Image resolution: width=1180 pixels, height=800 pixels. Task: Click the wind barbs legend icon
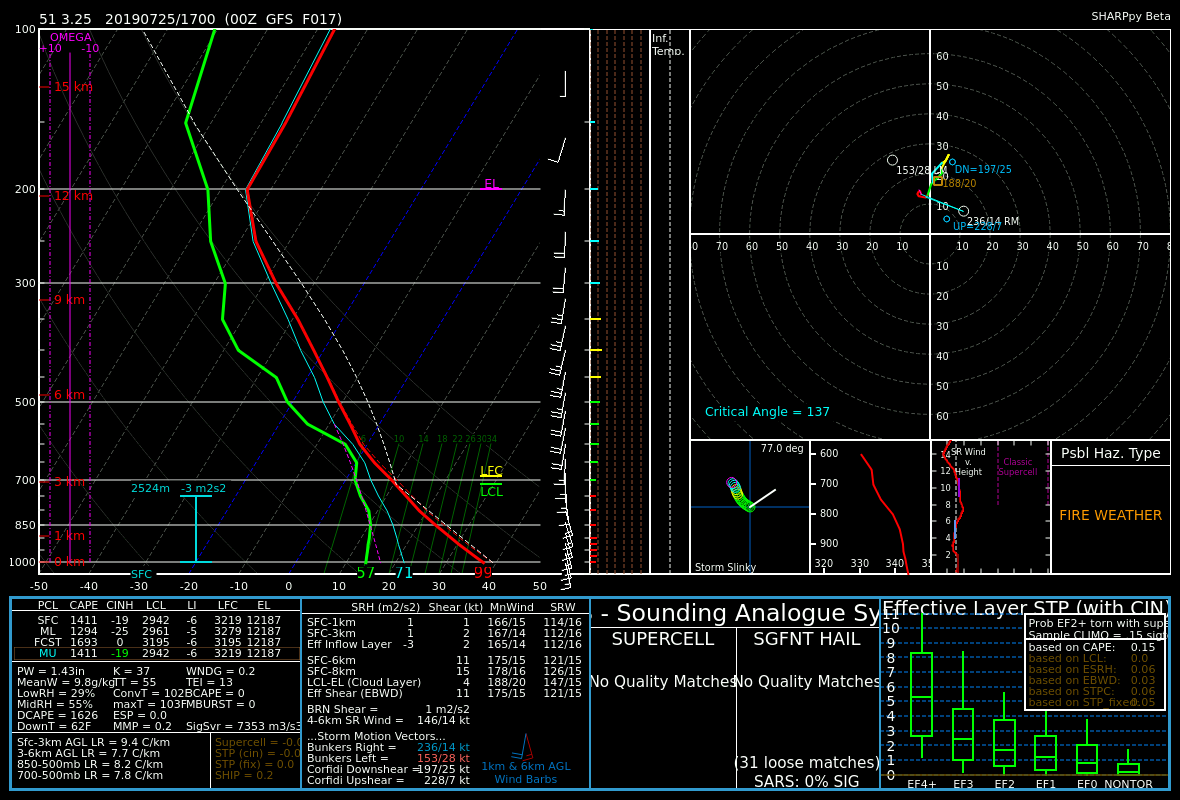pyautogui.click(x=522, y=747)
